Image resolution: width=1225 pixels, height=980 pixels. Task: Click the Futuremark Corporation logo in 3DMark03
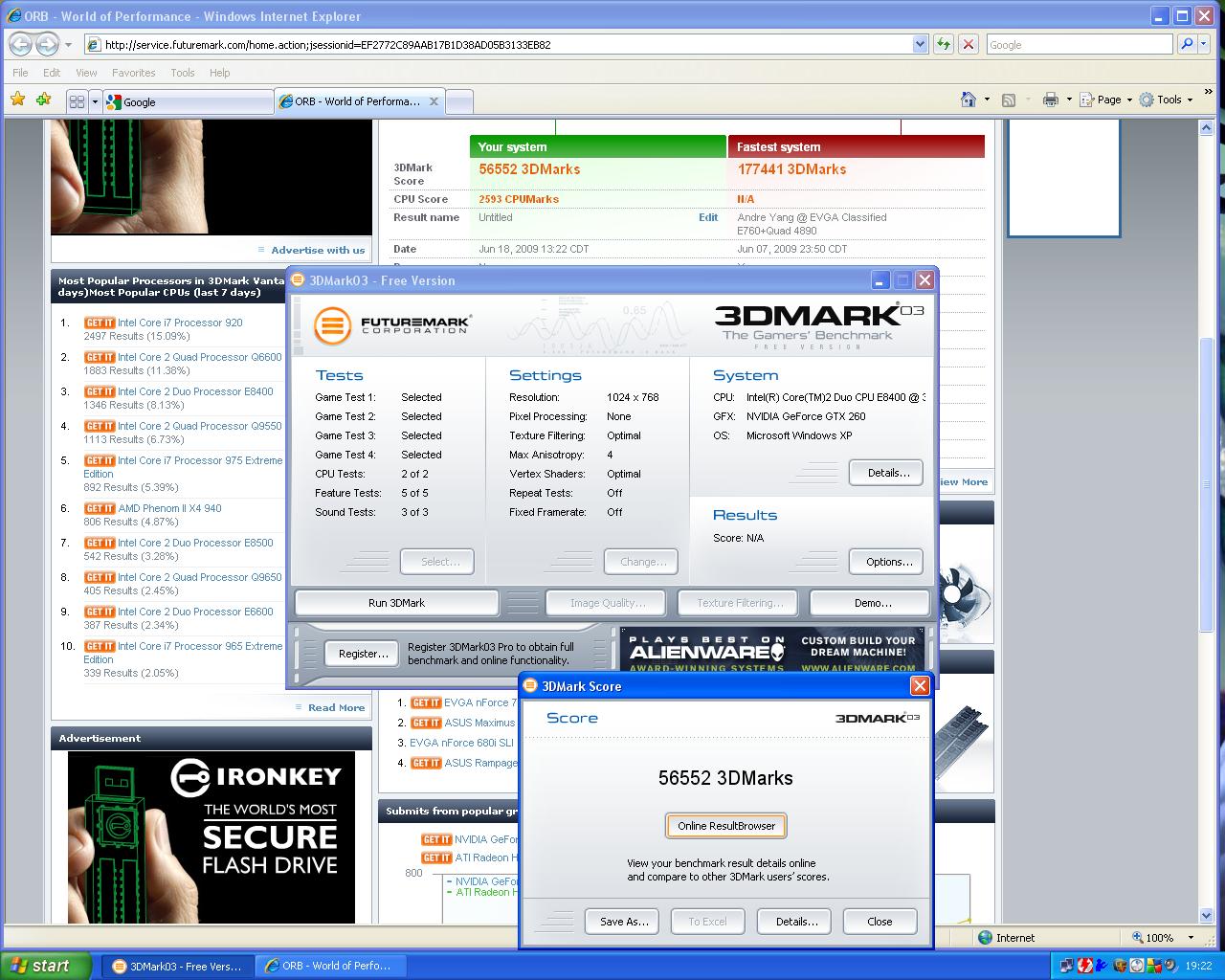coord(392,324)
